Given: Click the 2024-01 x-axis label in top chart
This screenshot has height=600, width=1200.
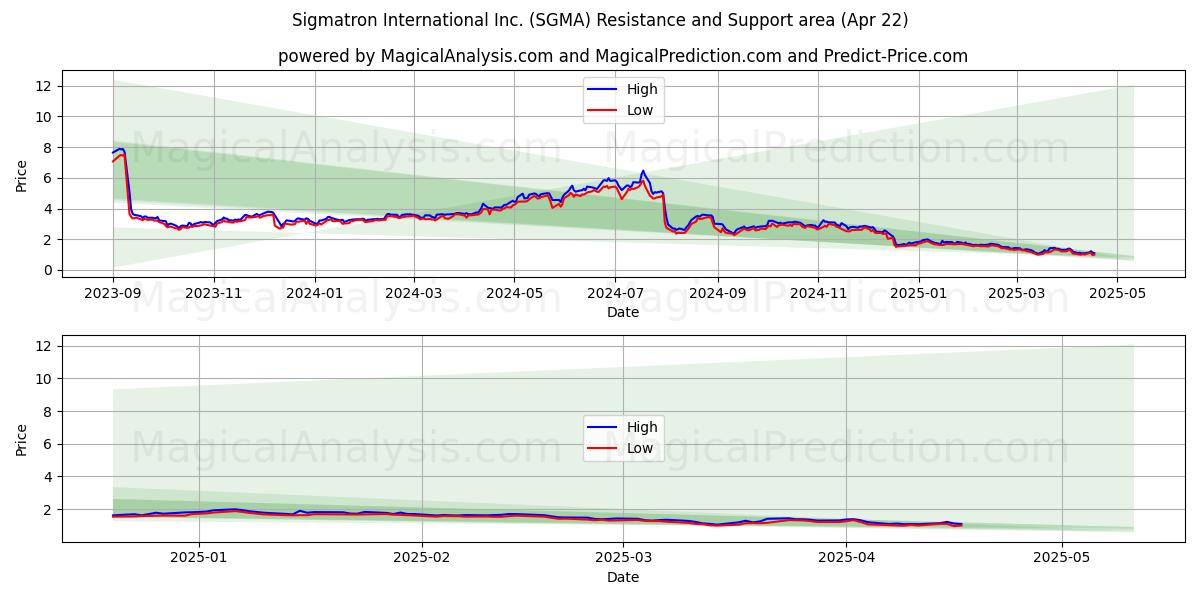Looking at the screenshot, I should (315, 294).
